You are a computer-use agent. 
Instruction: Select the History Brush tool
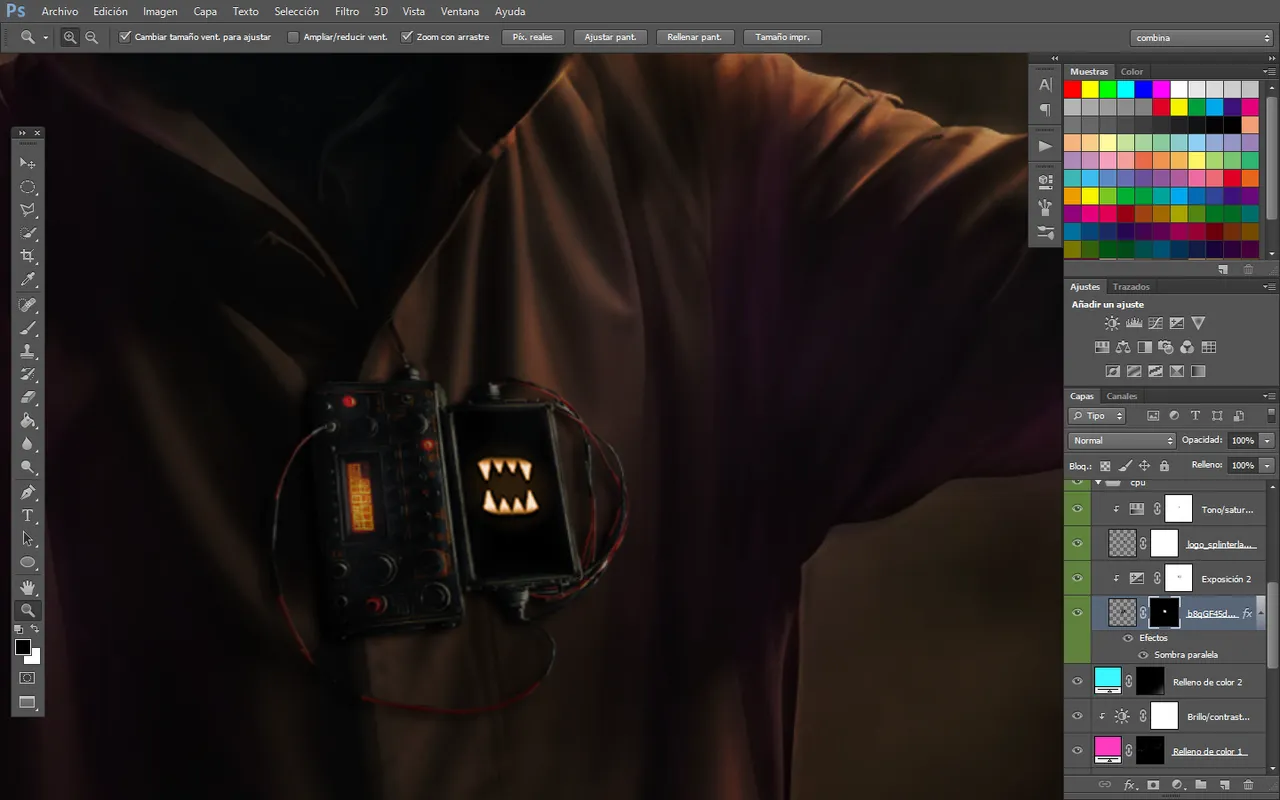click(x=28, y=375)
